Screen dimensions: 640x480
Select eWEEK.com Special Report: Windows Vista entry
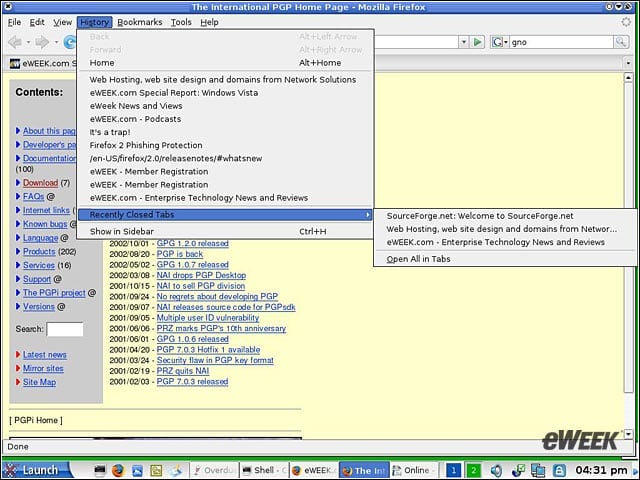225,93
